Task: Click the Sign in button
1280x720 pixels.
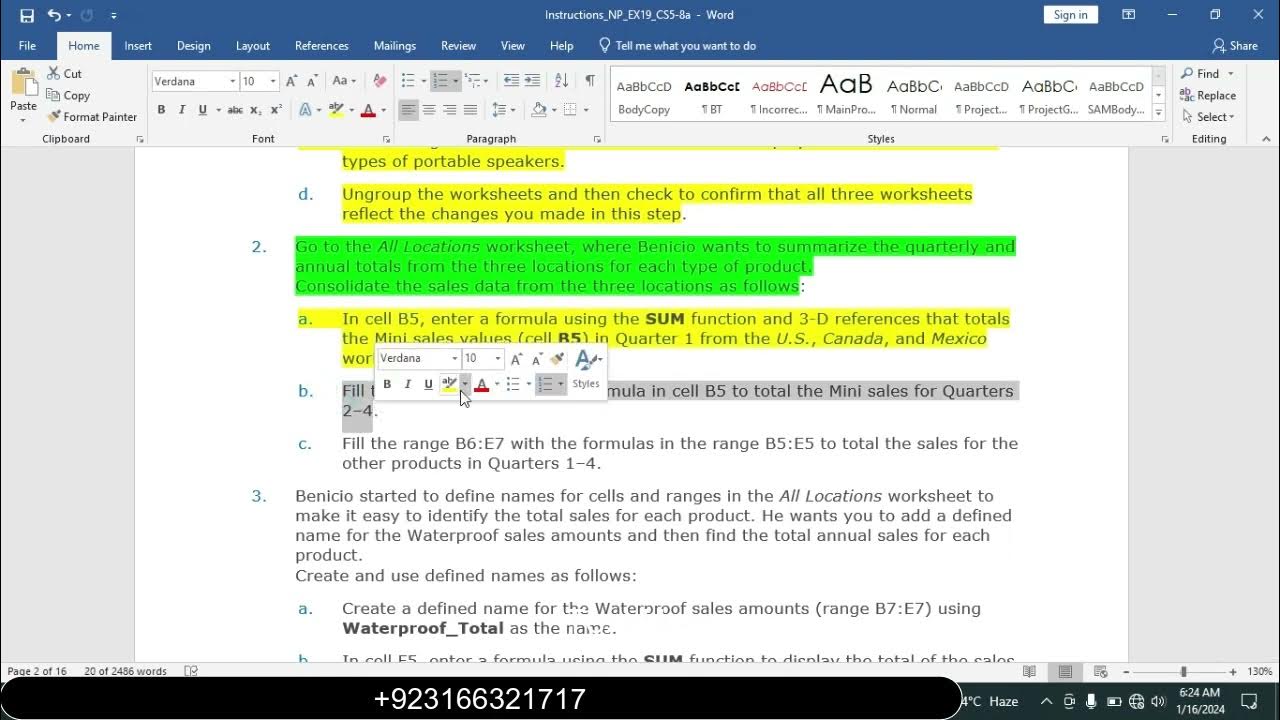Action: pos(1071,15)
